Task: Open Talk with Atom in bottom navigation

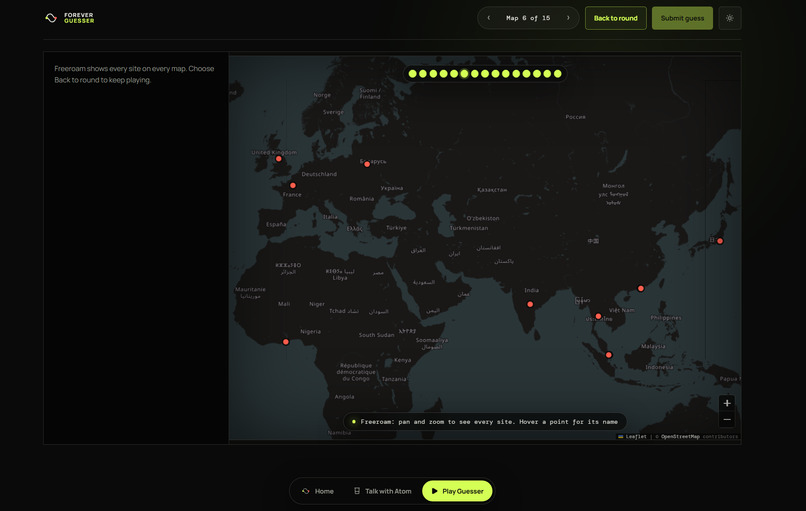Action: tap(383, 491)
